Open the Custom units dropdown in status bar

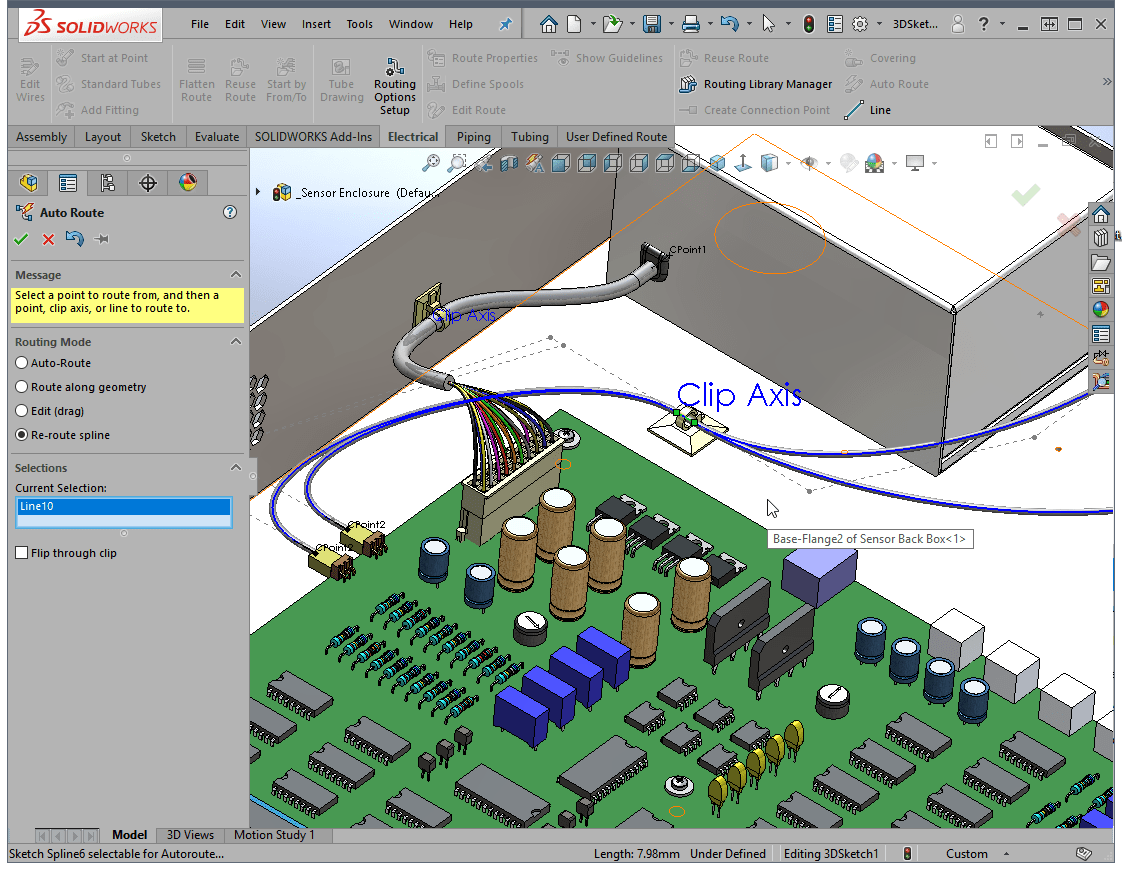point(1006,854)
